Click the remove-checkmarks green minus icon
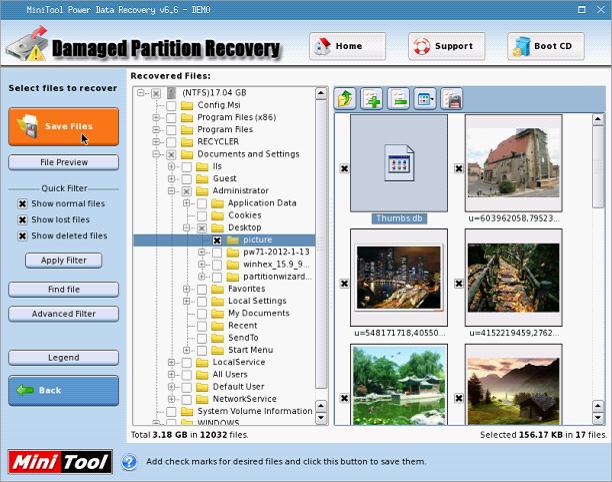Image resolution: width=612 pixels, height=482 pixels. click(398, 98)
